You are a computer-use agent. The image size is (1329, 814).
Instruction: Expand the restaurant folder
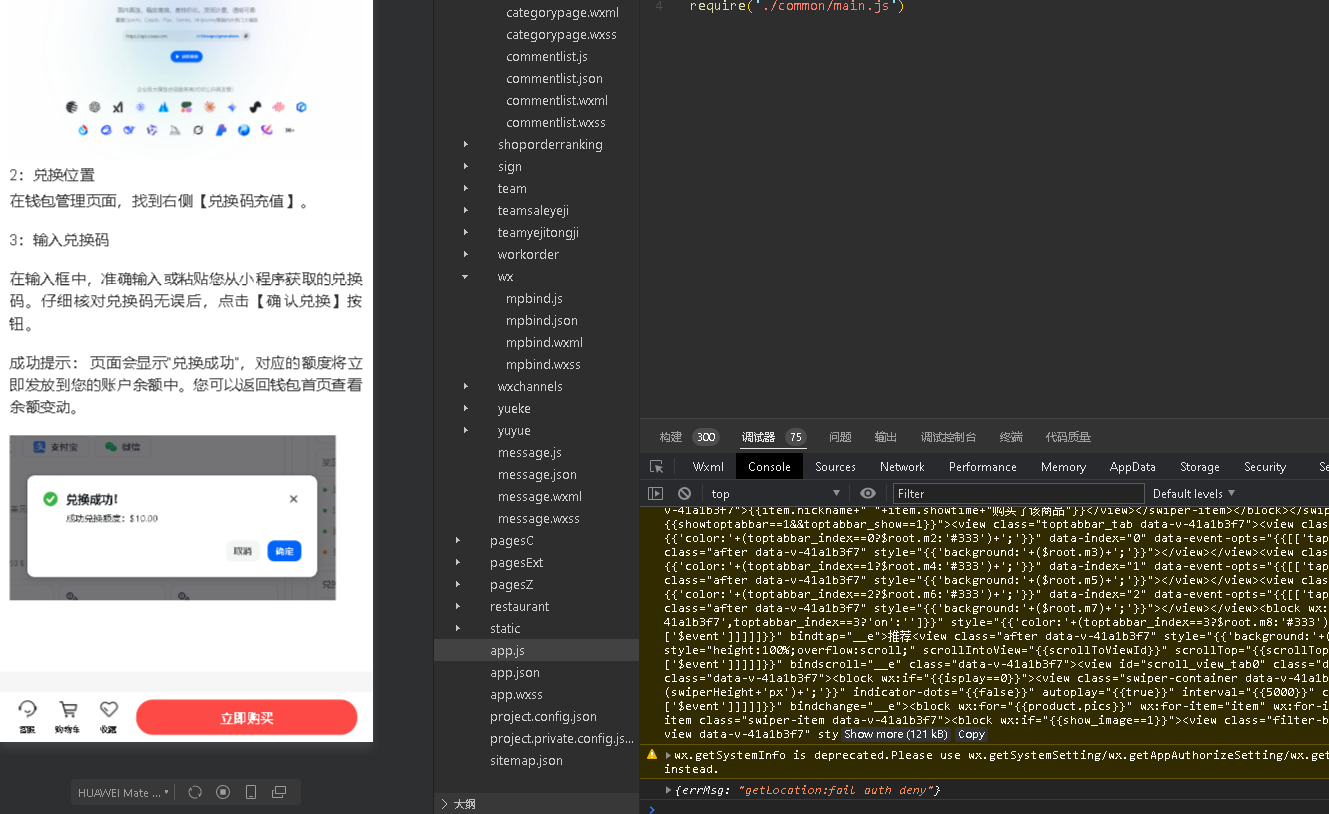[x=457, y=606]
